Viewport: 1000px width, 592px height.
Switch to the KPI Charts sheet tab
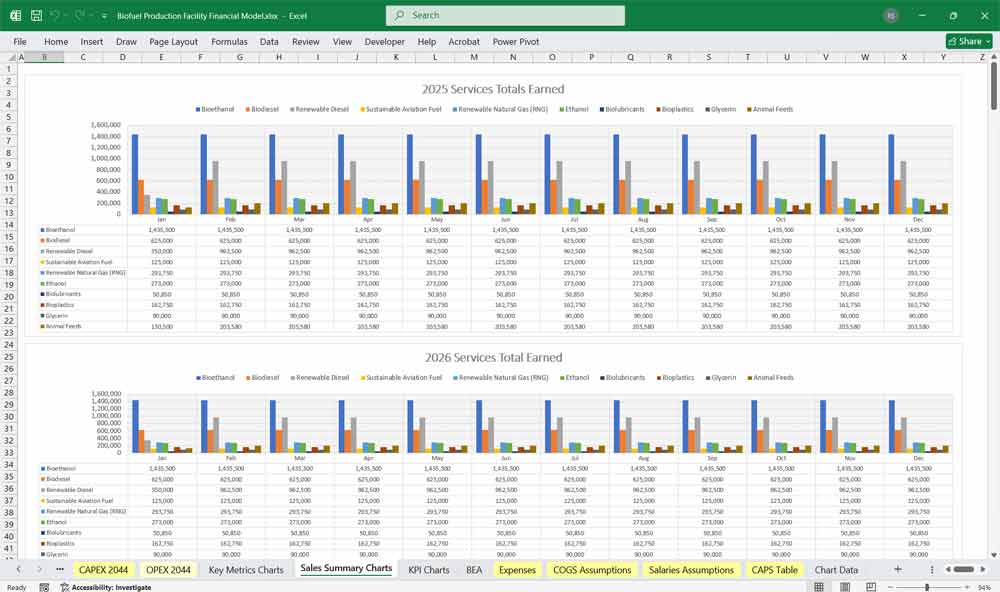click(428, 569)
